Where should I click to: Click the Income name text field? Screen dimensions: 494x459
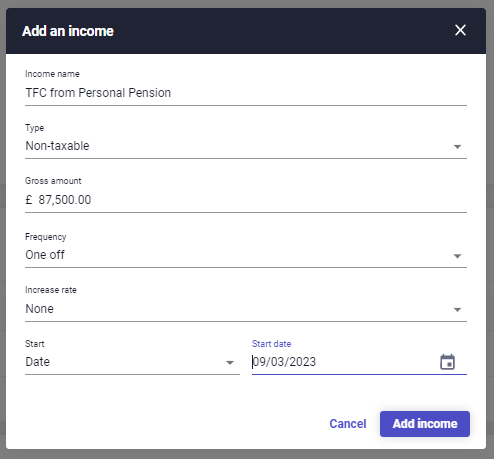246,93
